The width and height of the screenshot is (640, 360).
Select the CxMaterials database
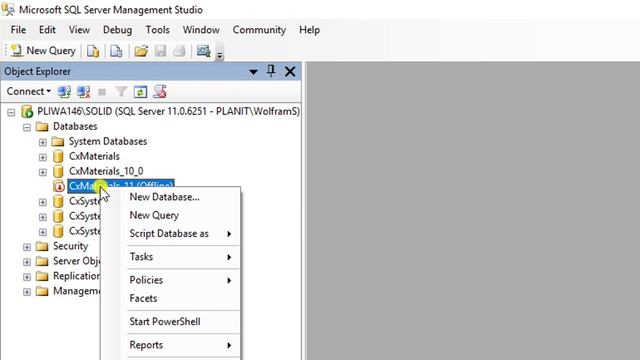point(94,156)
